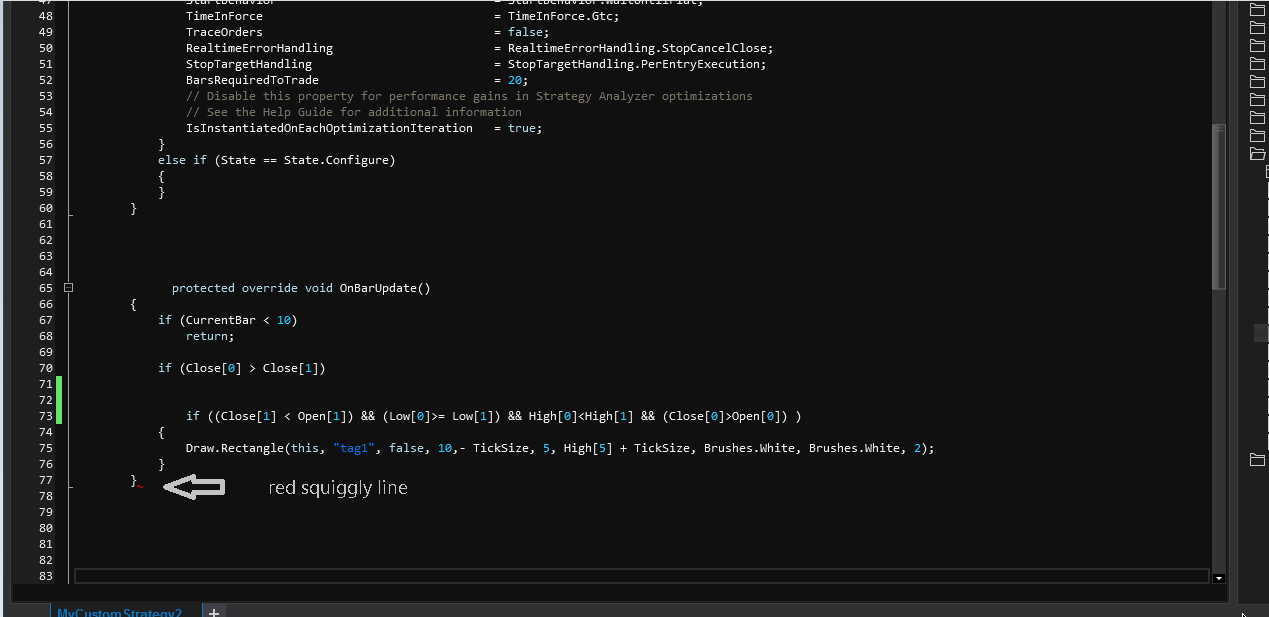
Task: Click the horizontal scrollbar below the code
Action: pyautogui.click(x=640, y=576)
